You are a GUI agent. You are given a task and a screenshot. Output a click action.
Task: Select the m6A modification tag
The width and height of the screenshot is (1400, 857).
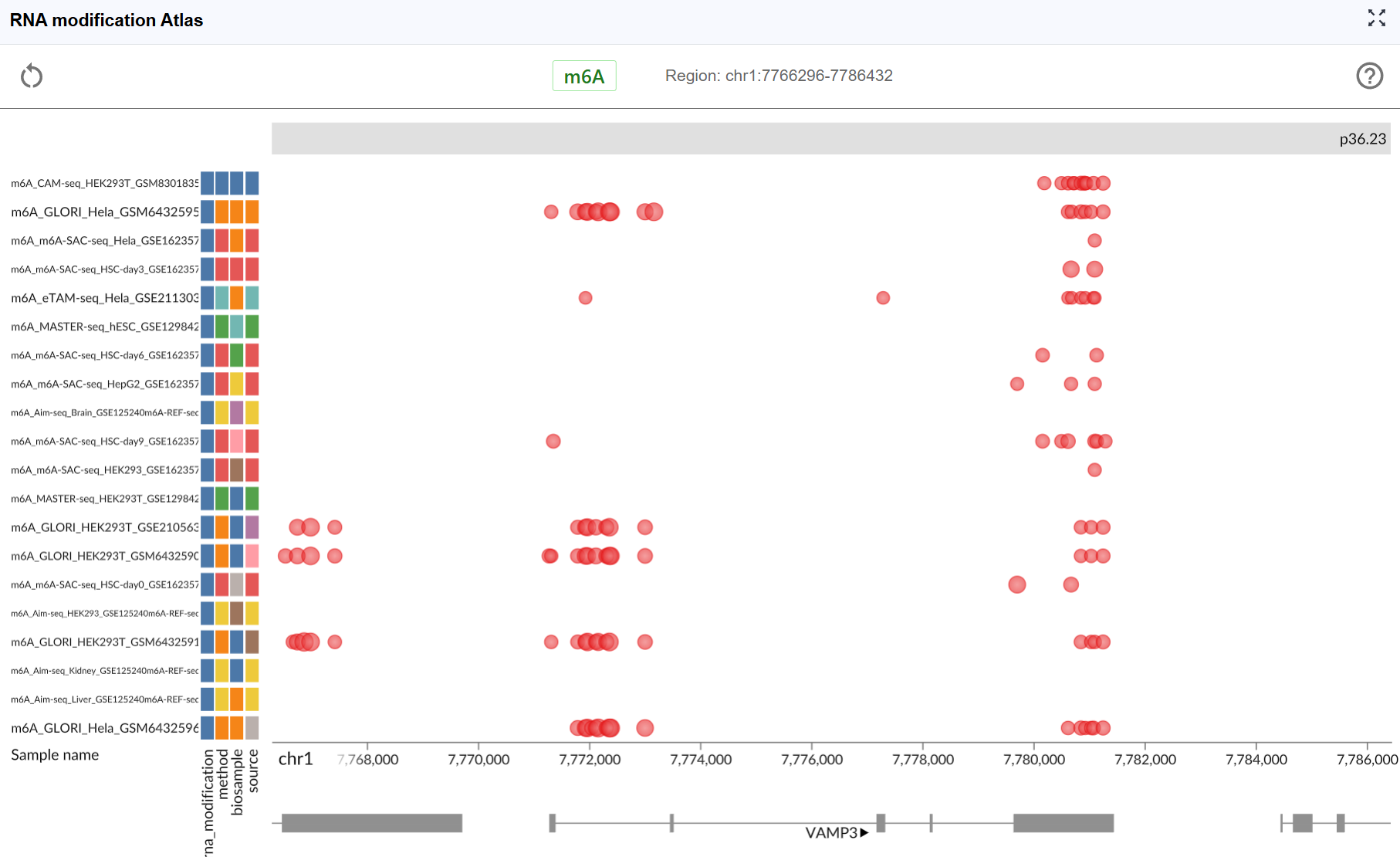tap(584, 76)
